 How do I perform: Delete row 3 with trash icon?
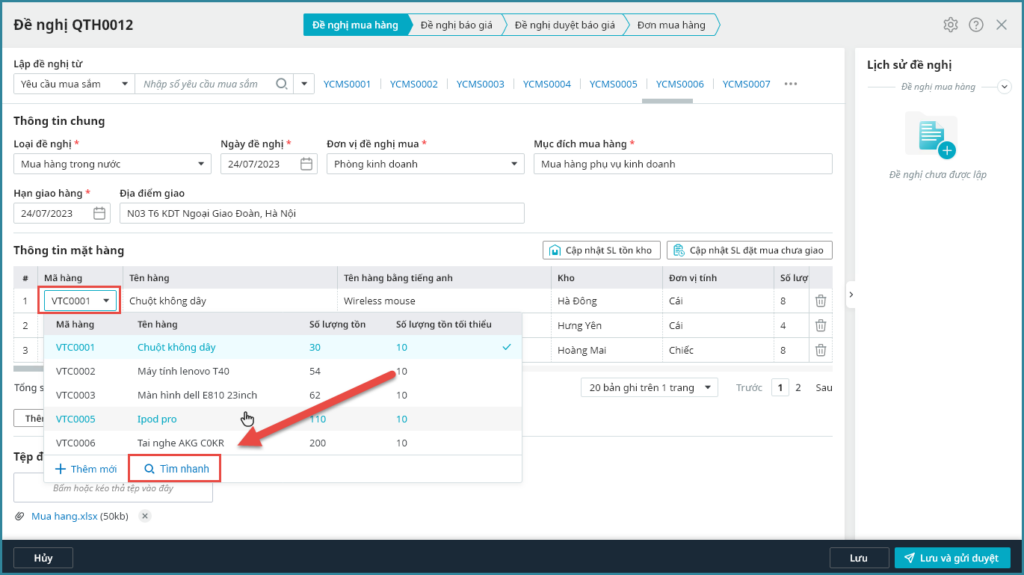tap(820, 350)
